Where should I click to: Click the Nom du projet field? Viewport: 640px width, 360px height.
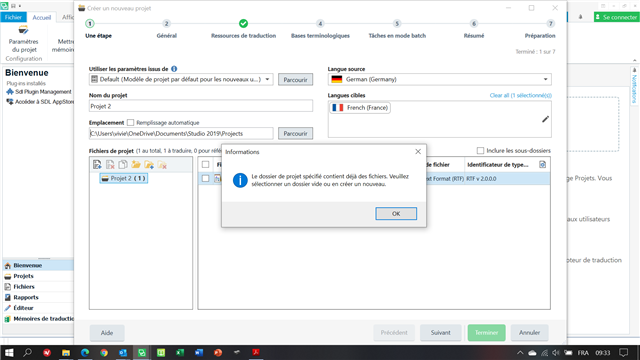pos(201,106)
